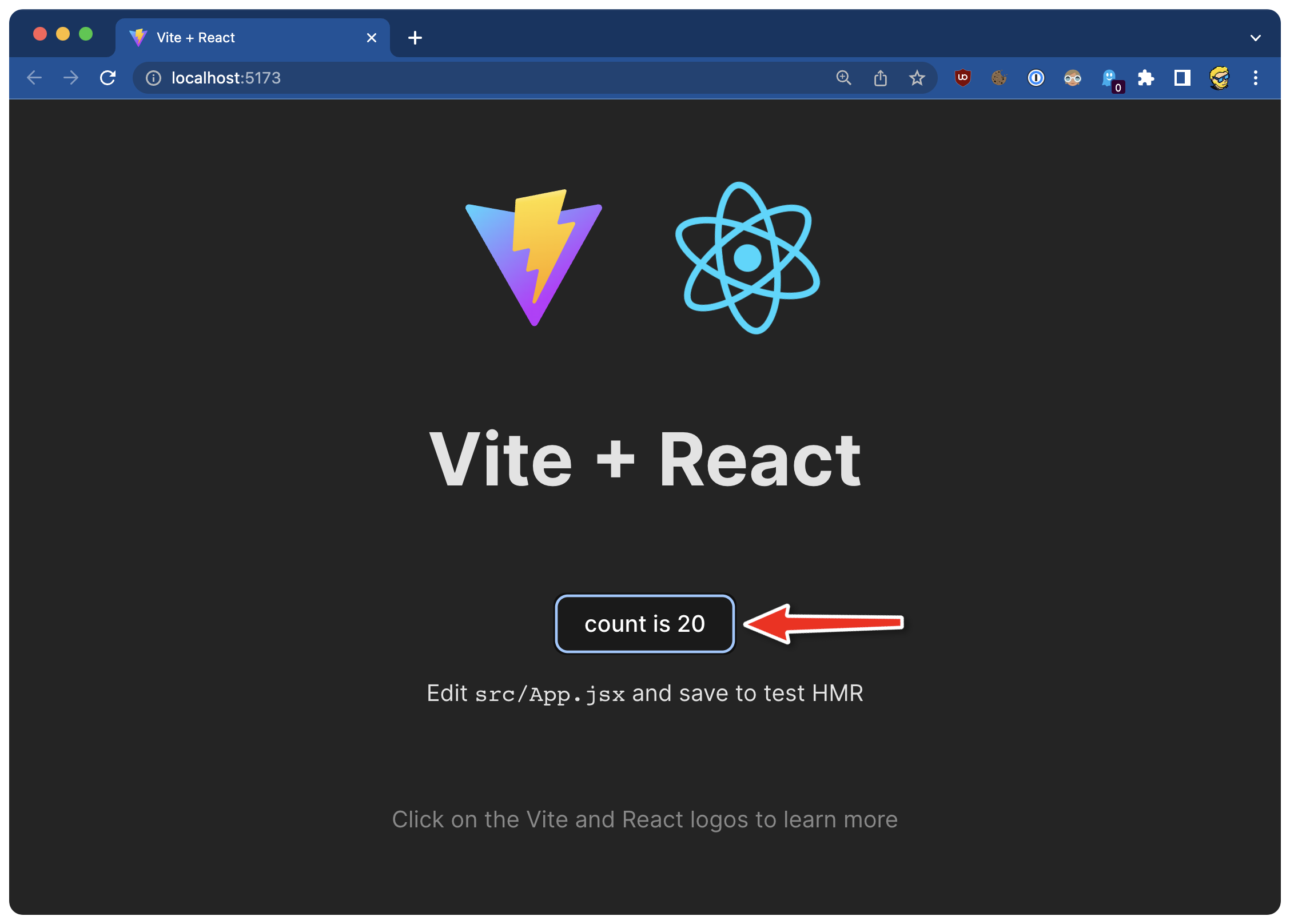Click the React atom logo
Image resolution: width=1290 pixels, height=924 pixels.
click(747, 257)
